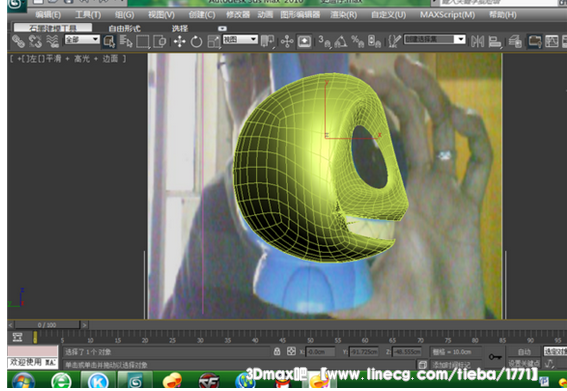This screenshot has width=567, height=391.
Task: Click the Use Pivot Point Center icon
Action: [x=268, y=42]
